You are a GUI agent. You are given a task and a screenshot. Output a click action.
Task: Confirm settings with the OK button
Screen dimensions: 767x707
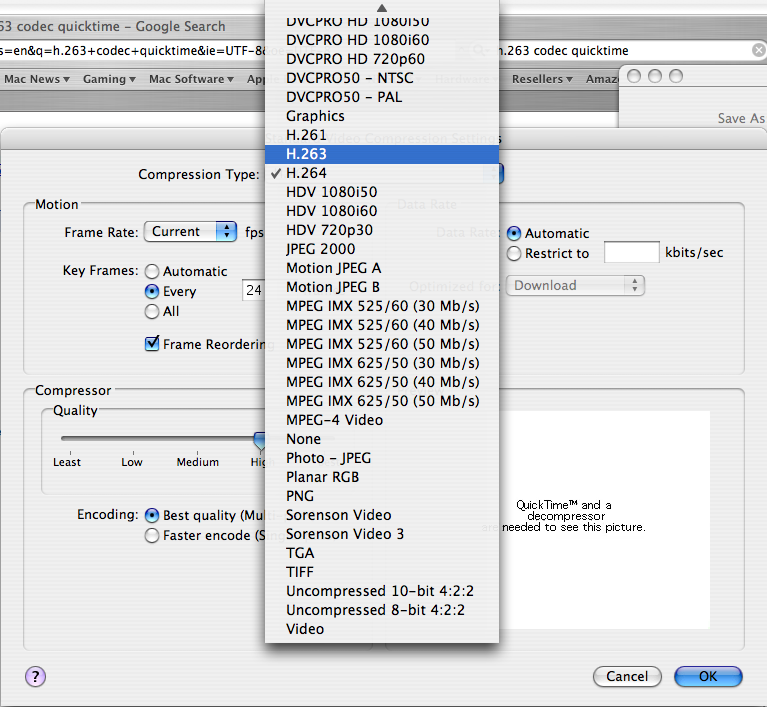[x=708, y=677]
